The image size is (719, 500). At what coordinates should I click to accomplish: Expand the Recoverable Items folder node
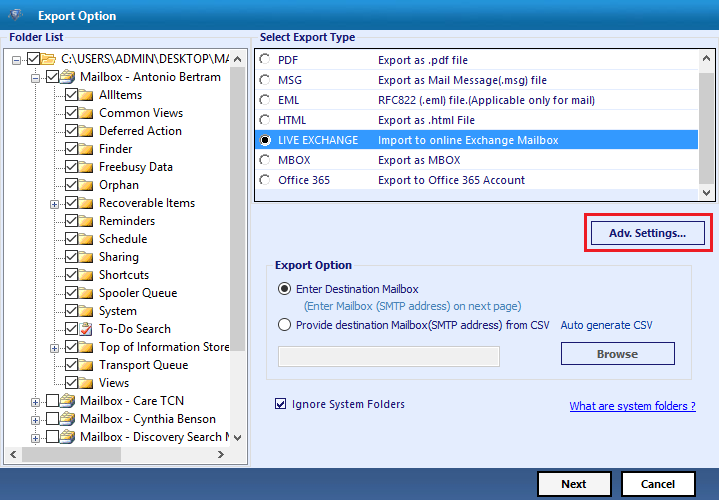click(x=54, y=204)
